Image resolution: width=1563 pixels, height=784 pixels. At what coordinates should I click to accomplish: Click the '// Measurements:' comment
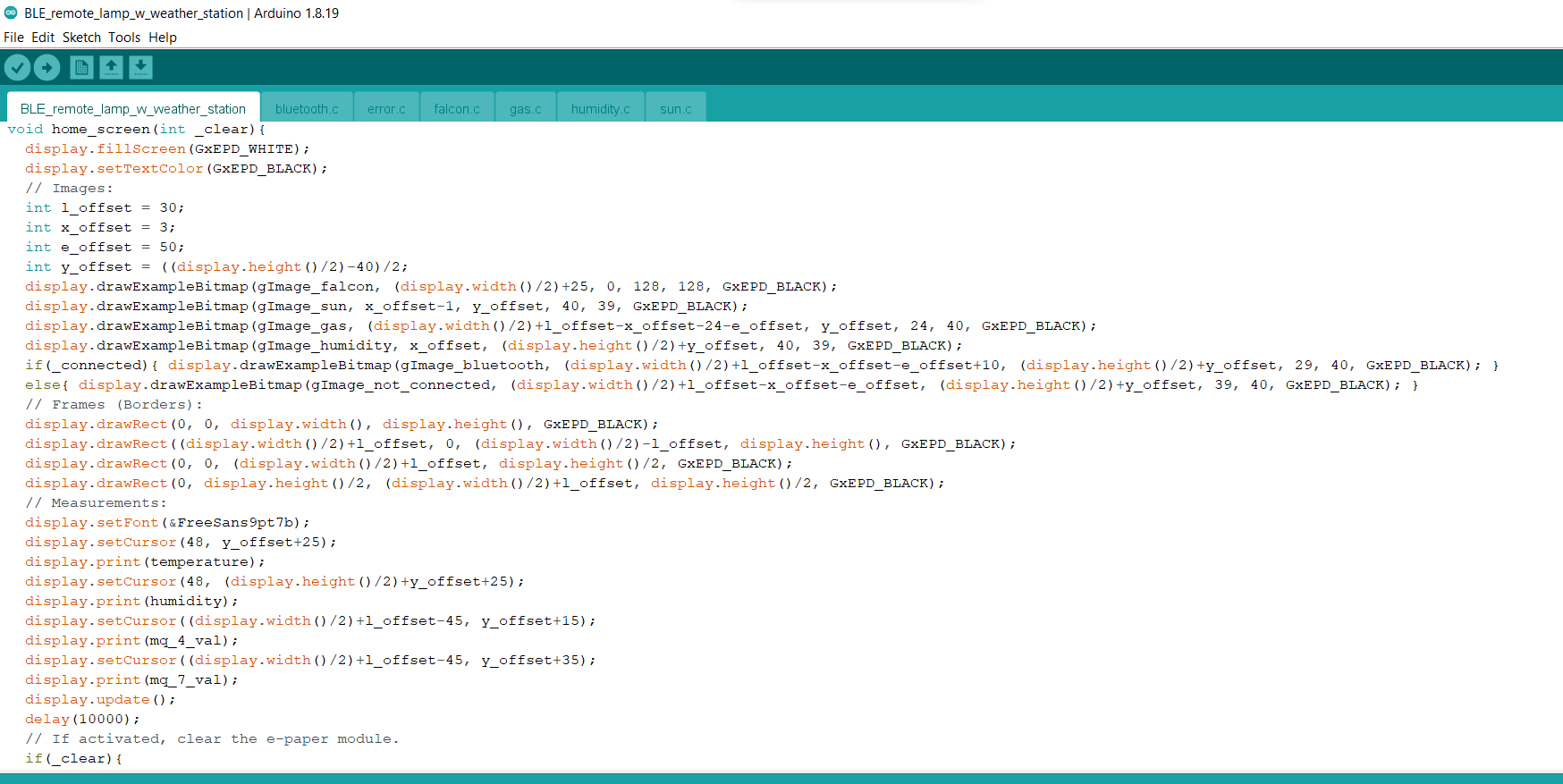pos(96,502)
